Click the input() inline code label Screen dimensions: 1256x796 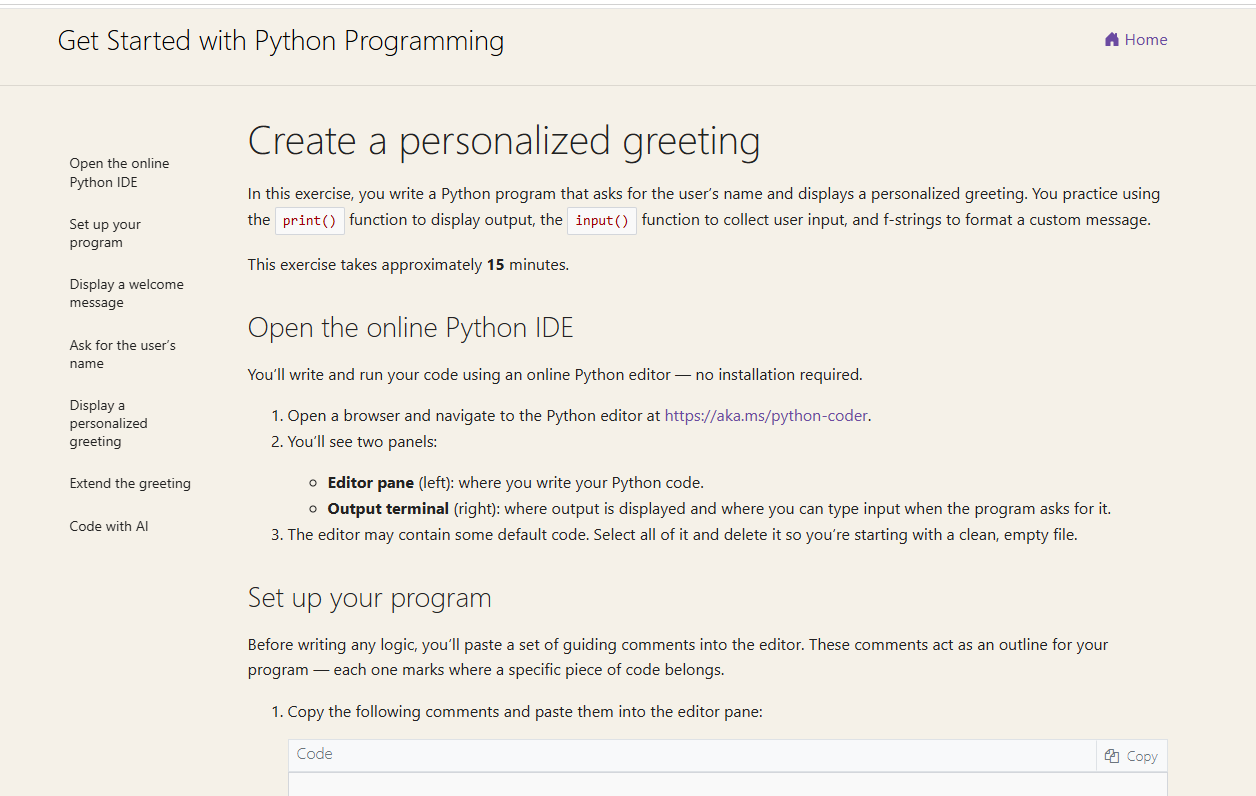tap(602, 221)
